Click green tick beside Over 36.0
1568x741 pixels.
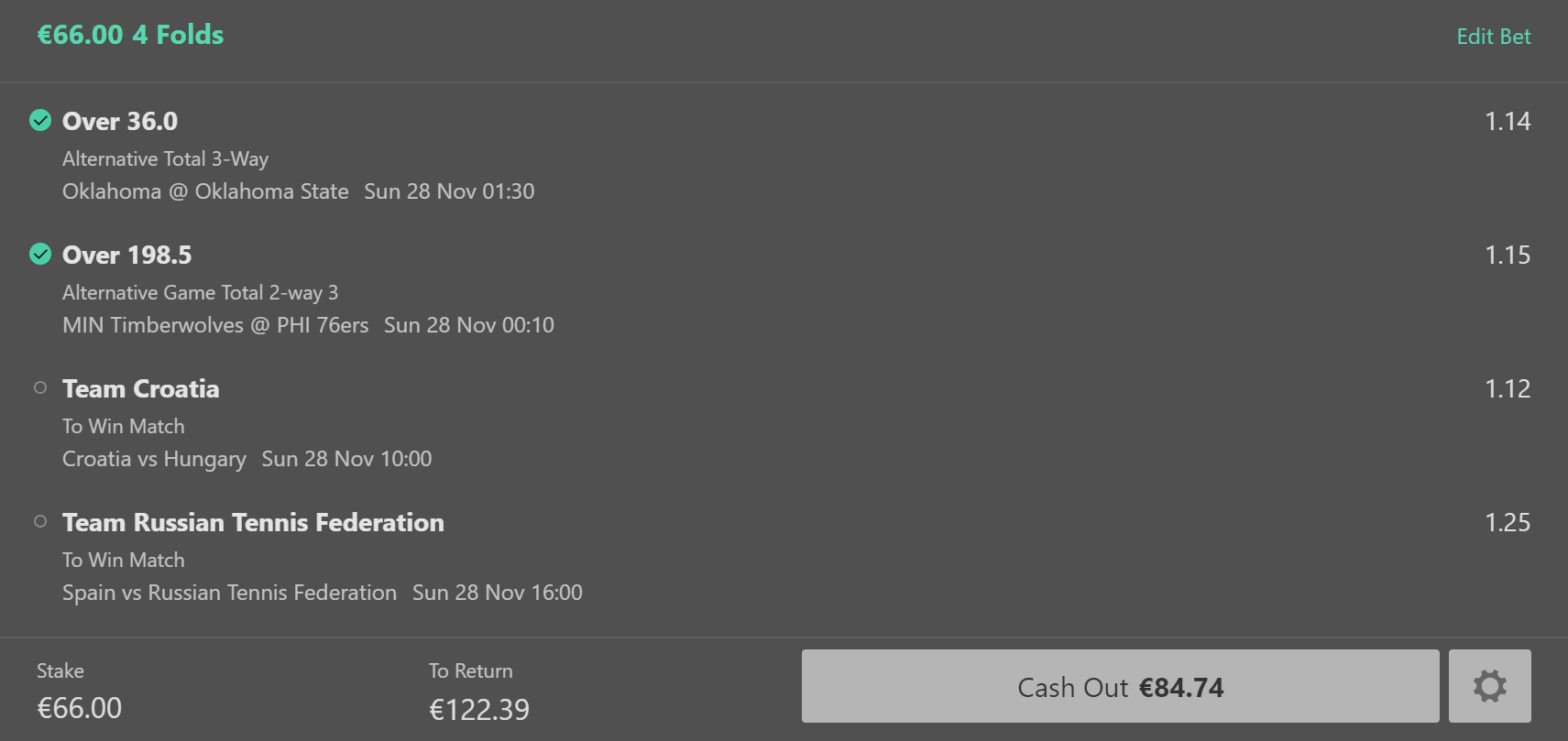pos(40,120)
